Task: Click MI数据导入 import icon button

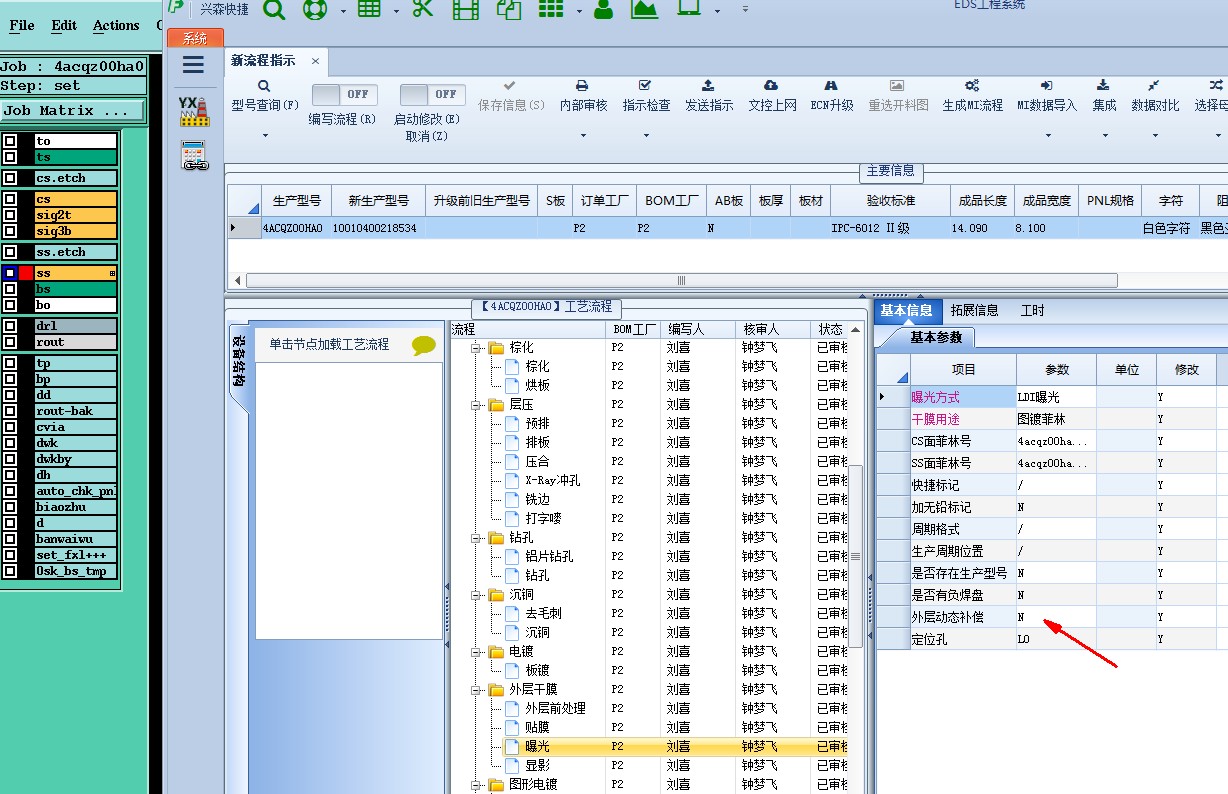Action: [x=1047, y=96]
